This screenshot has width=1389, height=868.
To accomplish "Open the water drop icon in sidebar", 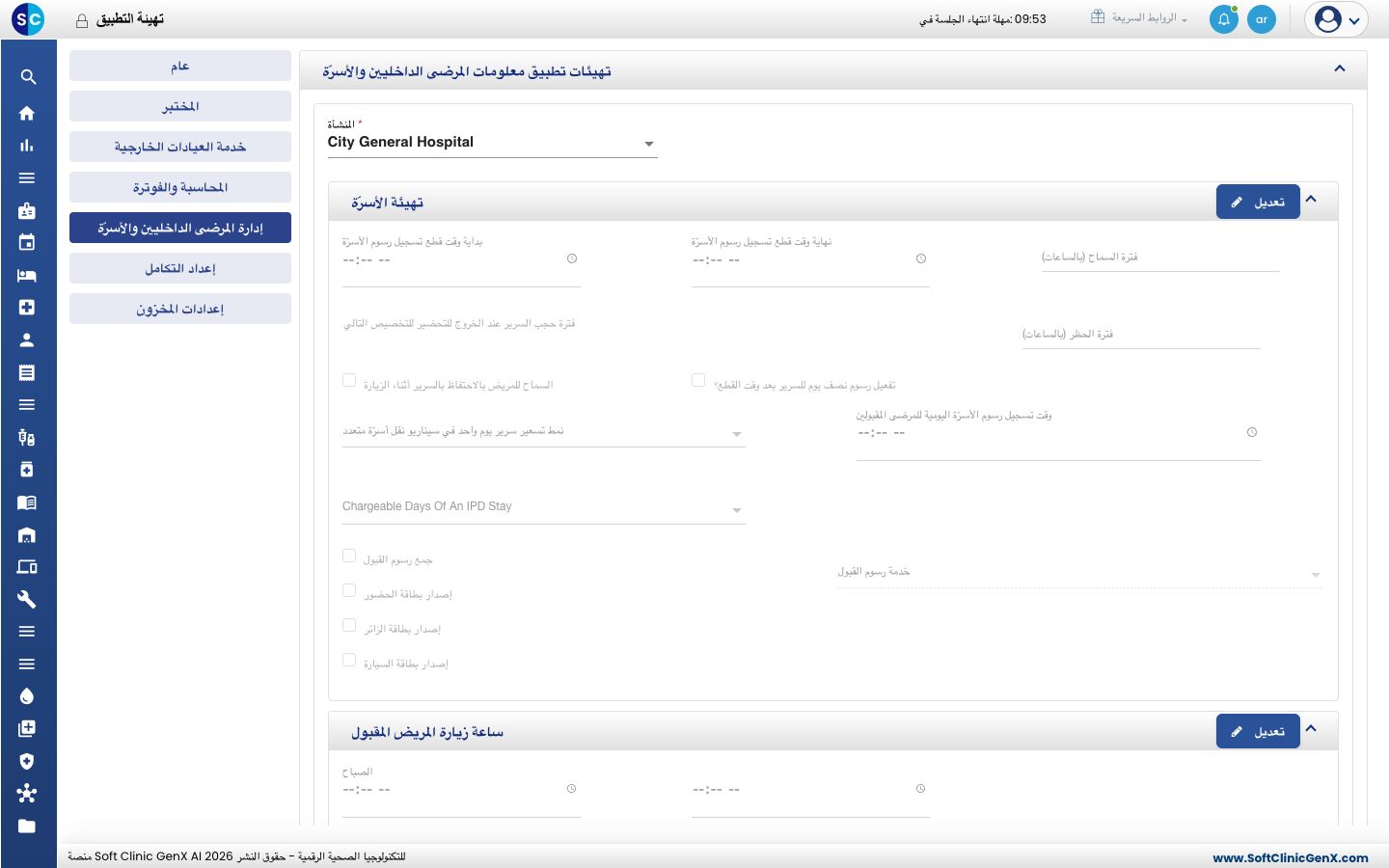I will (x=27, y=696).
